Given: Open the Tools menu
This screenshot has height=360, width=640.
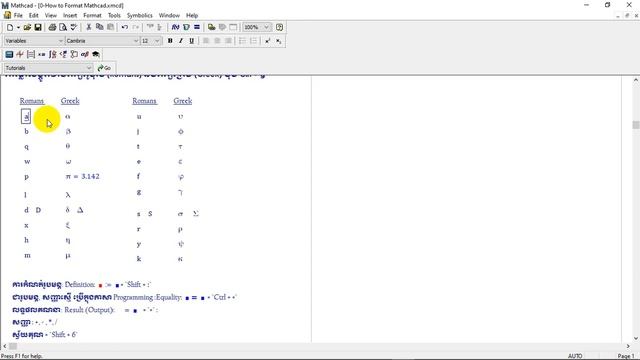Looking at the screenshot, I should pyautogui.click(x=114, y=16).
